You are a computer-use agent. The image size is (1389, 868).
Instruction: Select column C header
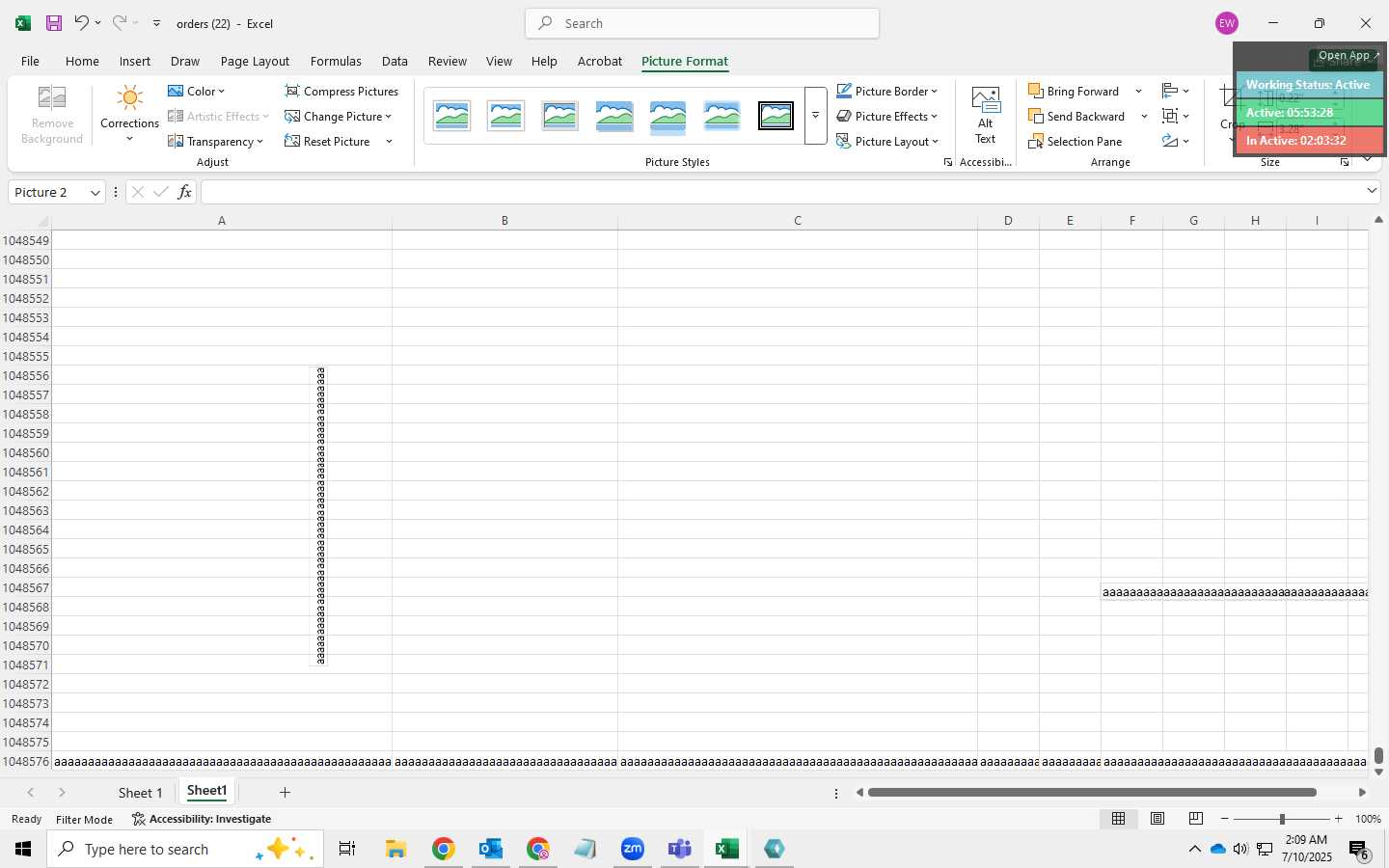point(798,221)
